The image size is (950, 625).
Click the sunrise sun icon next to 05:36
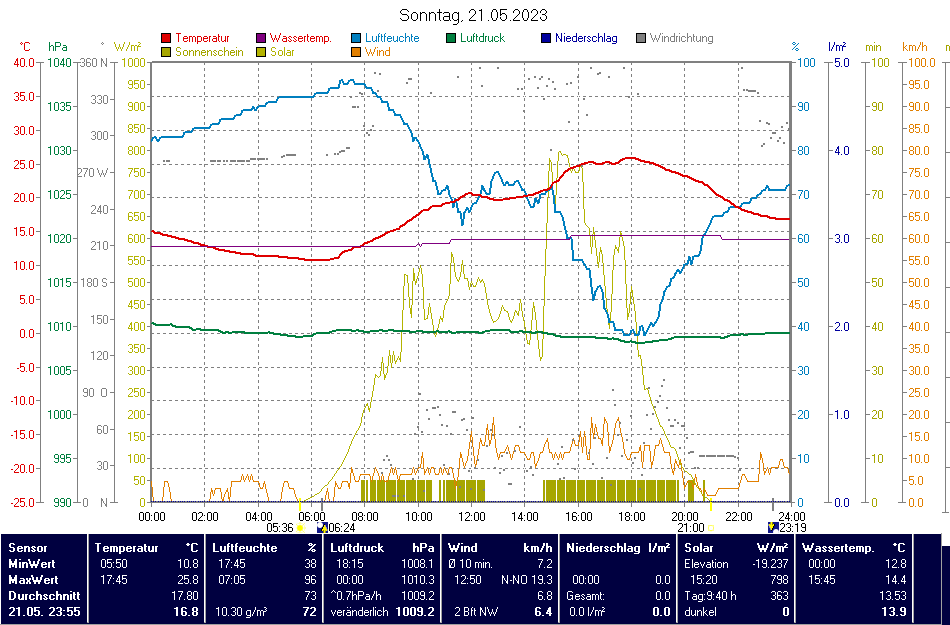point(300,528)
